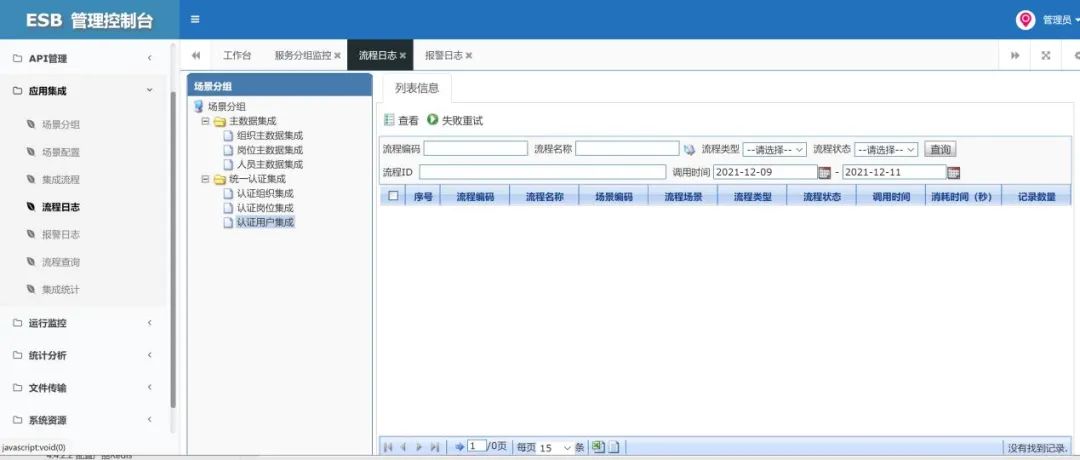Click the Excel export icon
1080x460 pixels.
click(598, 447)
